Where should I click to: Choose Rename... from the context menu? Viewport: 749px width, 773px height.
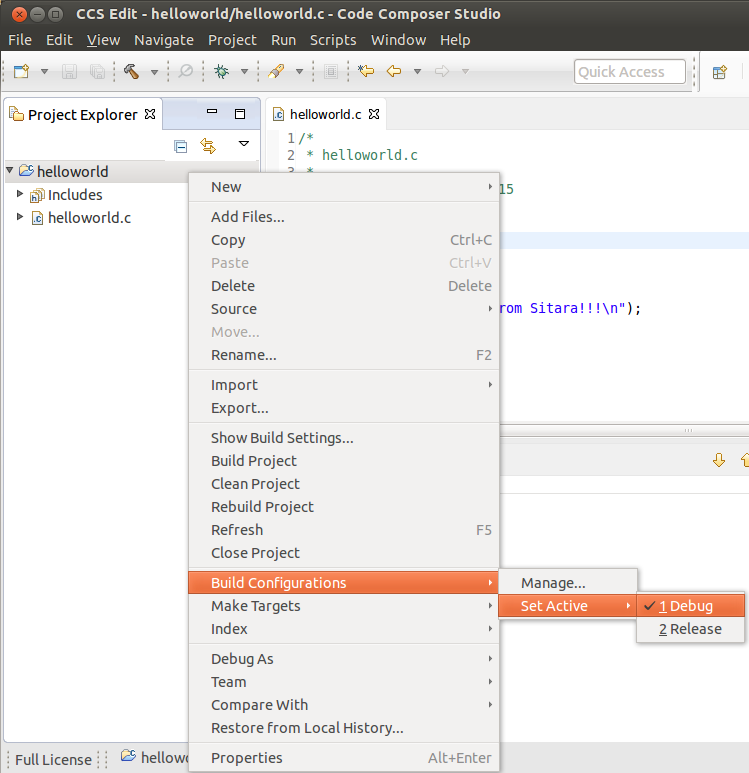pyautogui.click(x=344, y=355)
